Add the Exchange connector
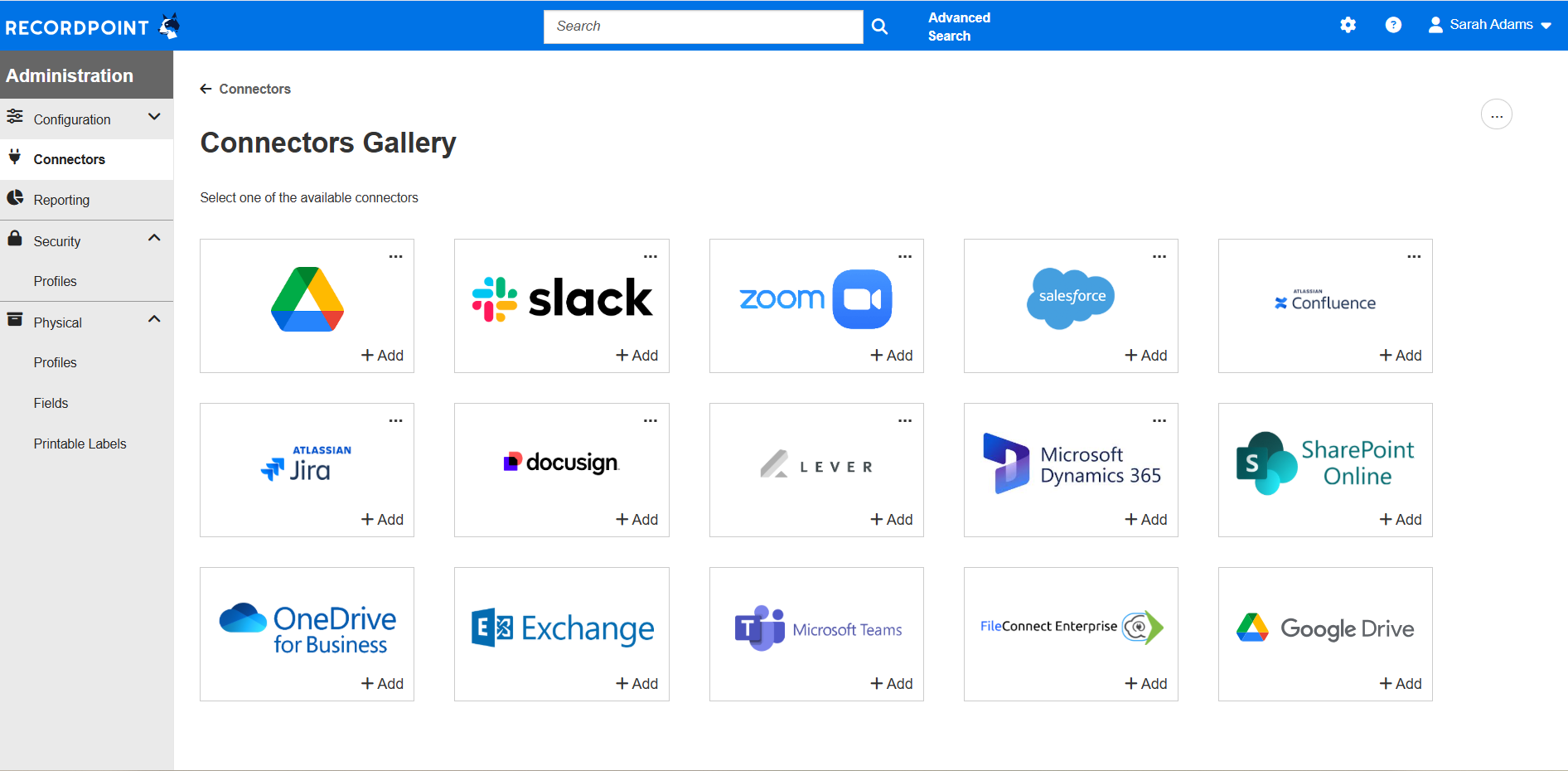The image size is (1568, 771). [x=636, y=684]
